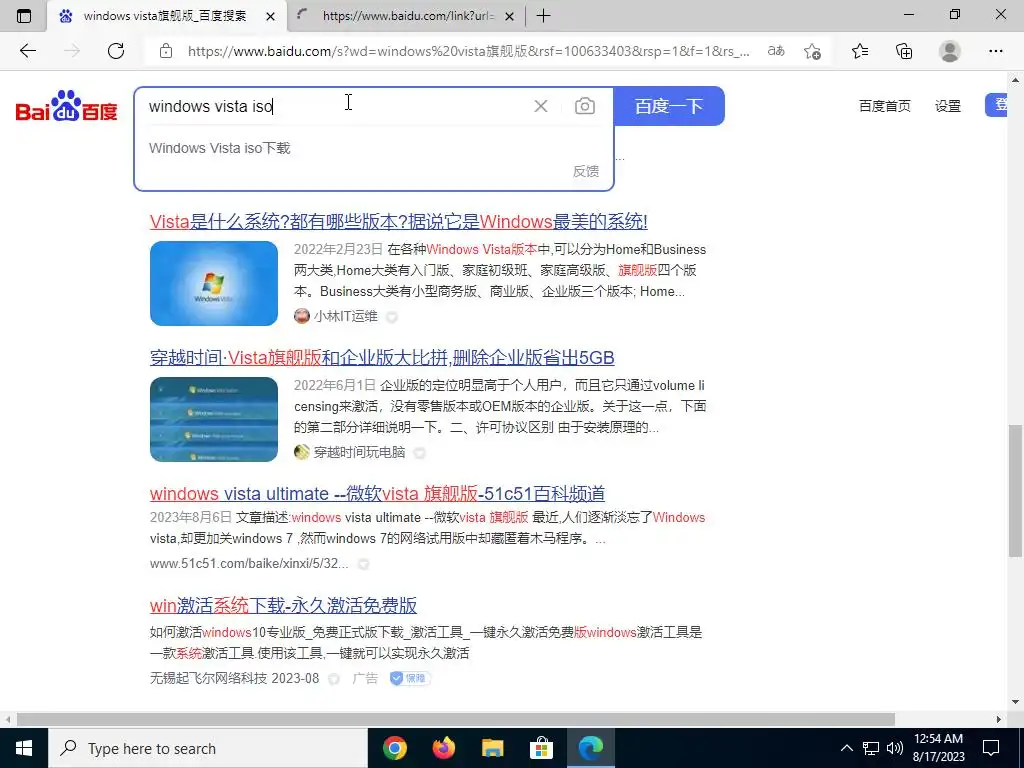This screenshot has width=1024, height=768.
Task: Open camera image search
Action: [x=584, y=106]
